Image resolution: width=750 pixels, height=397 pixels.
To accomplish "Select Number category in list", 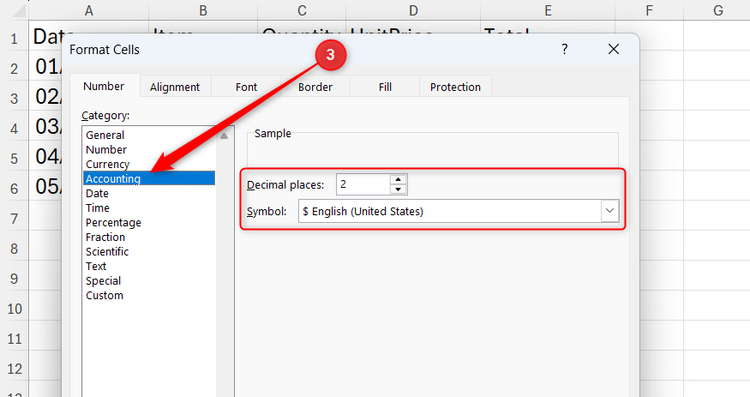I will click(x=149, y=150).
